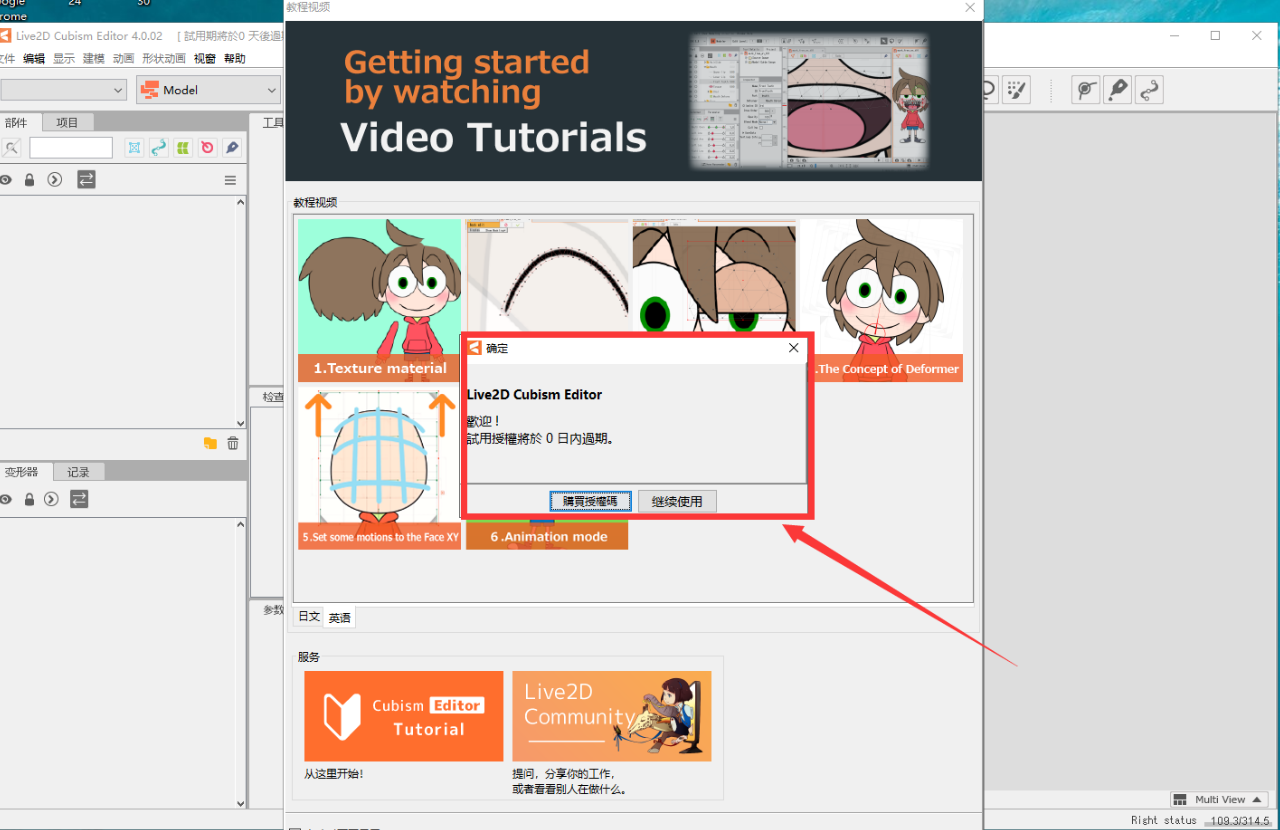Open the 动画 menu
Screen dimensions: 1280x830
tap(123, 59)
